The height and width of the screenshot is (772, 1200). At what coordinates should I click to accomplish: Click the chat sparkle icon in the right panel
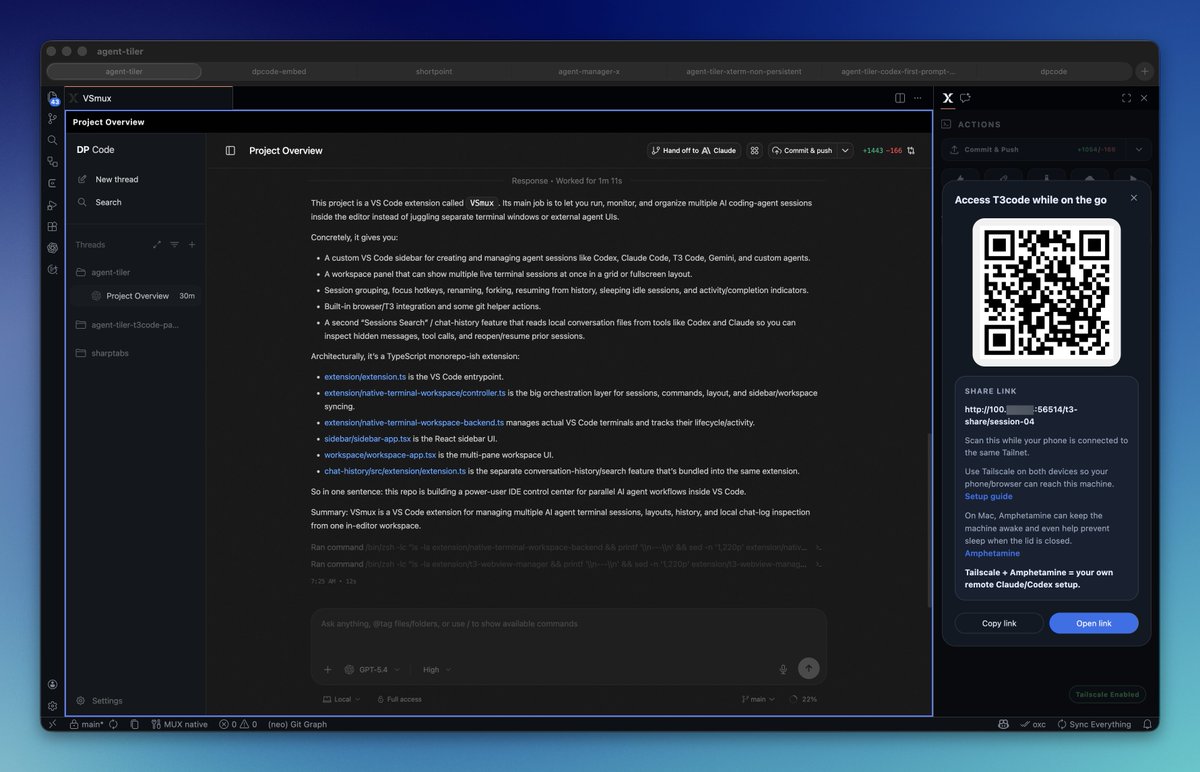coord(965,98)
